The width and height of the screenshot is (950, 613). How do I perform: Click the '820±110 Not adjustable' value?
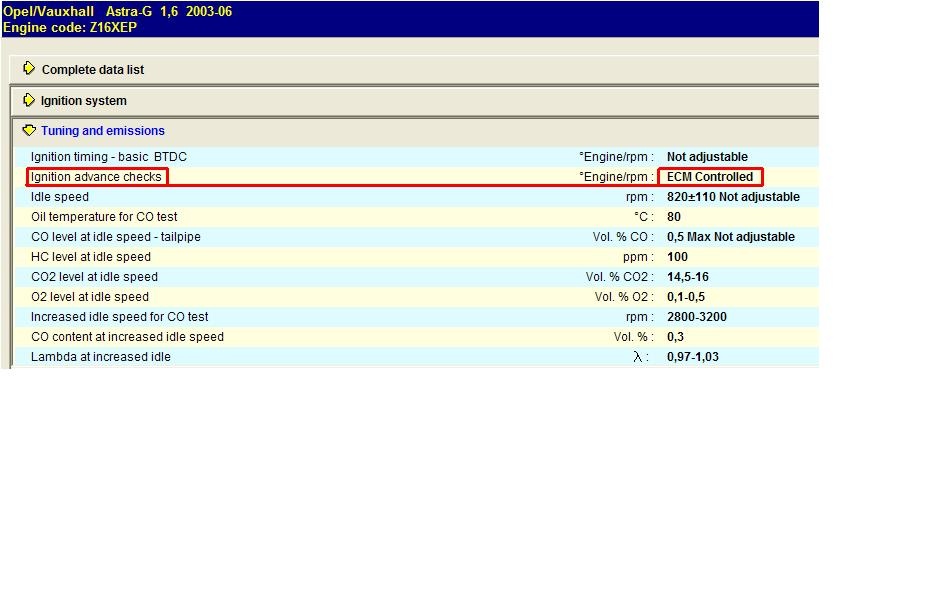coord(733,197)
